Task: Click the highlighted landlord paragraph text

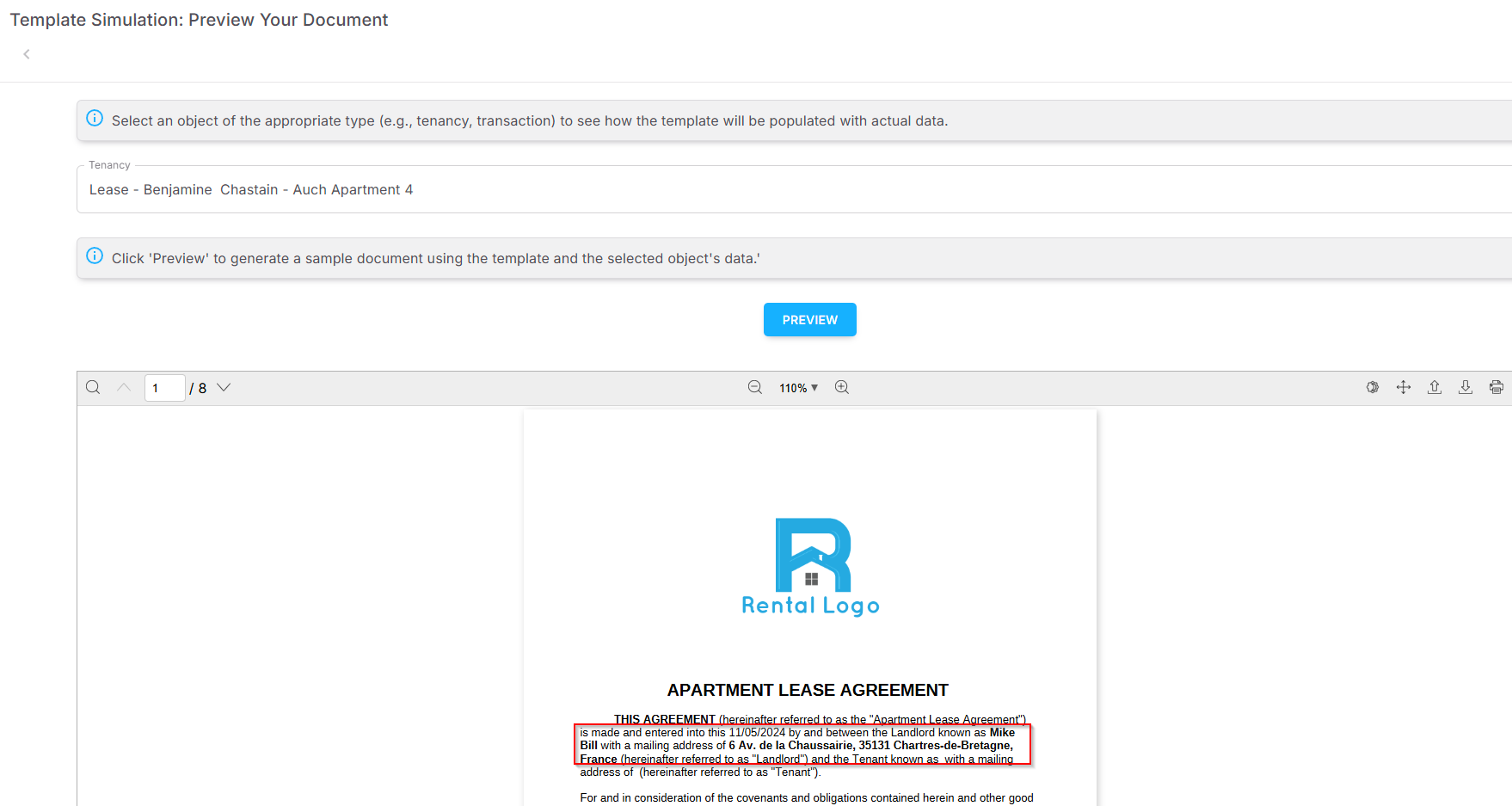Action: click(802, 745)
